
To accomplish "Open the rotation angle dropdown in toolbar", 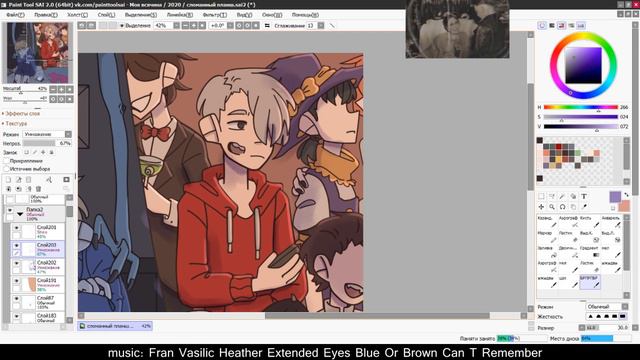I will tap(230, 26).
